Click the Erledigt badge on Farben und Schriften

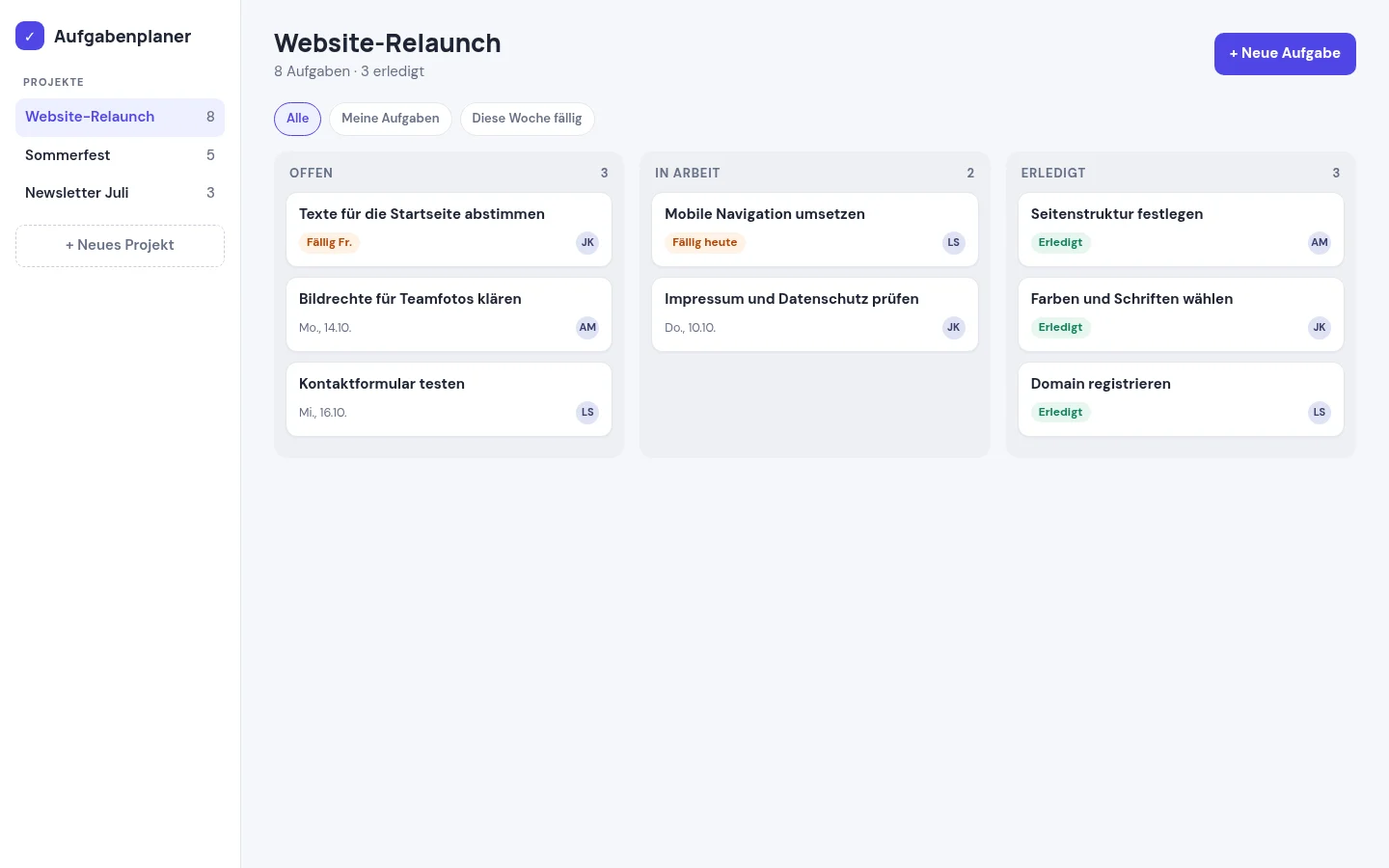(1060, 328)
